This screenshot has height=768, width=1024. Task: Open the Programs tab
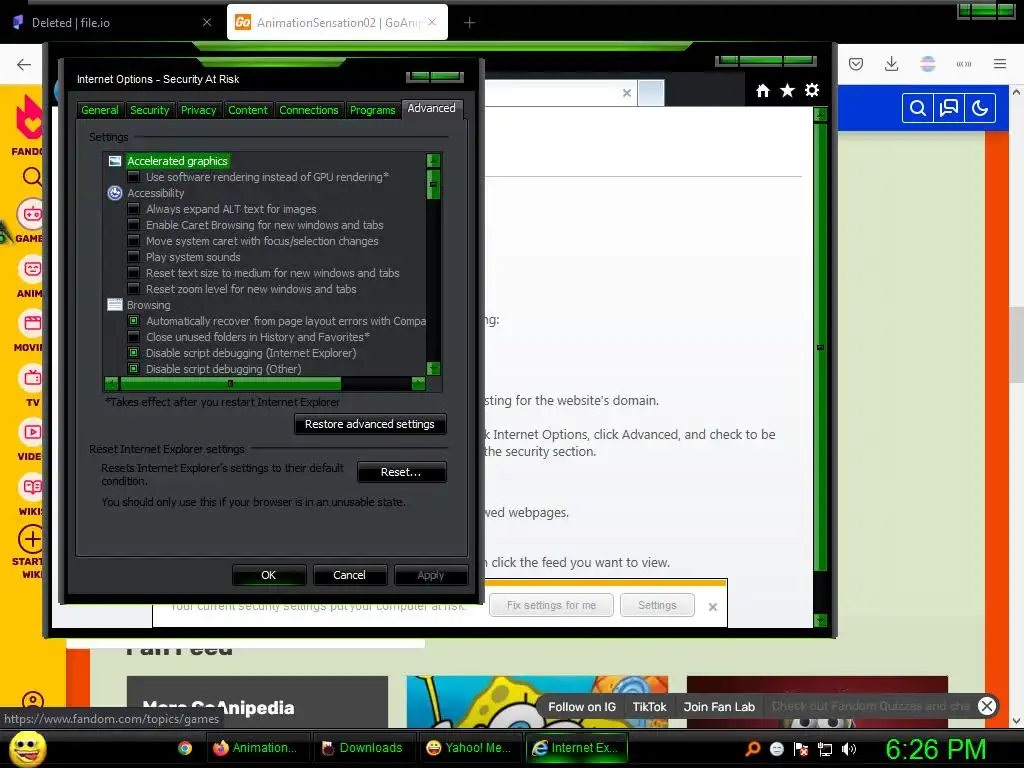point(372,110)
